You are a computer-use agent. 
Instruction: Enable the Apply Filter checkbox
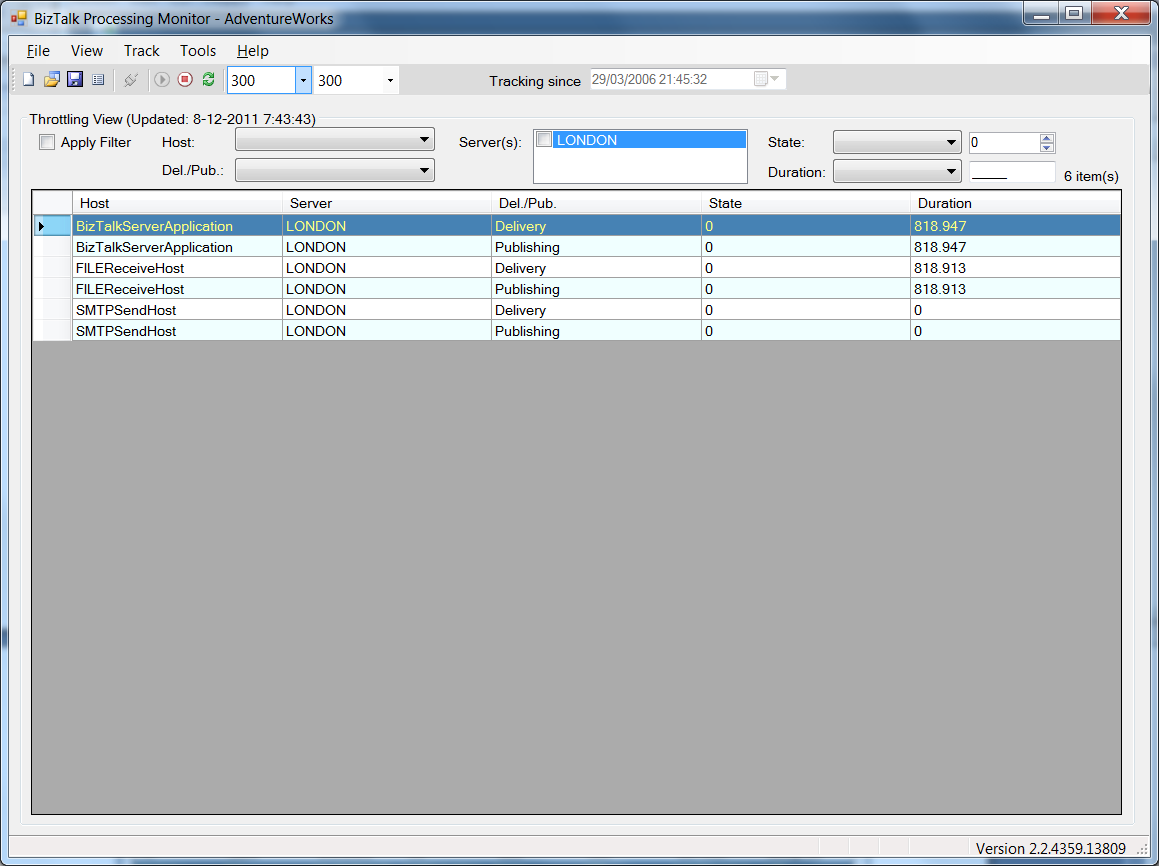pyautogui.click(x=47, y=142)
